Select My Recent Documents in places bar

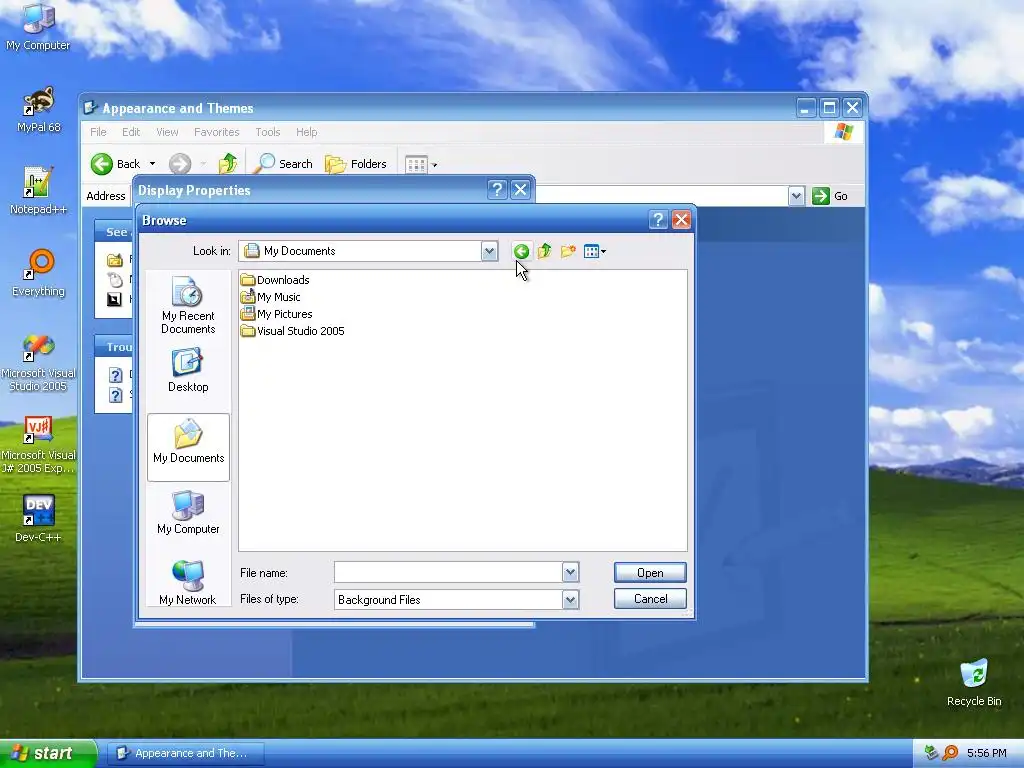coord(188,306)
